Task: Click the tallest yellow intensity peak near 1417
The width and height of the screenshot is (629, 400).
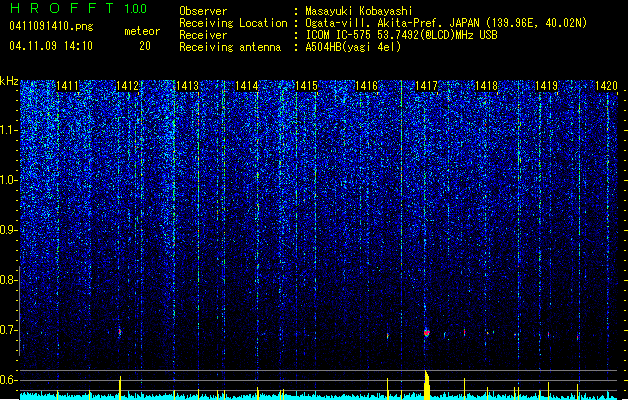Action: (427, 385)
